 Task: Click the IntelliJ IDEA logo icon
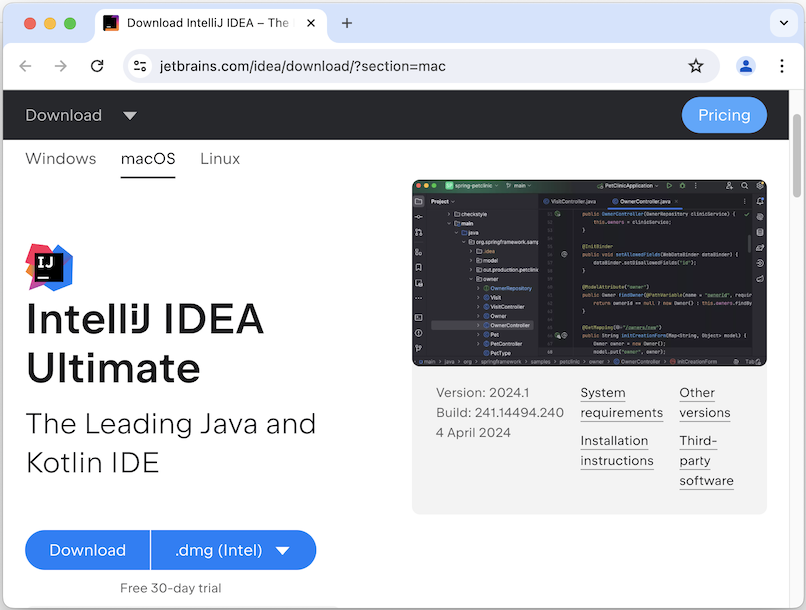click(49, 267)
